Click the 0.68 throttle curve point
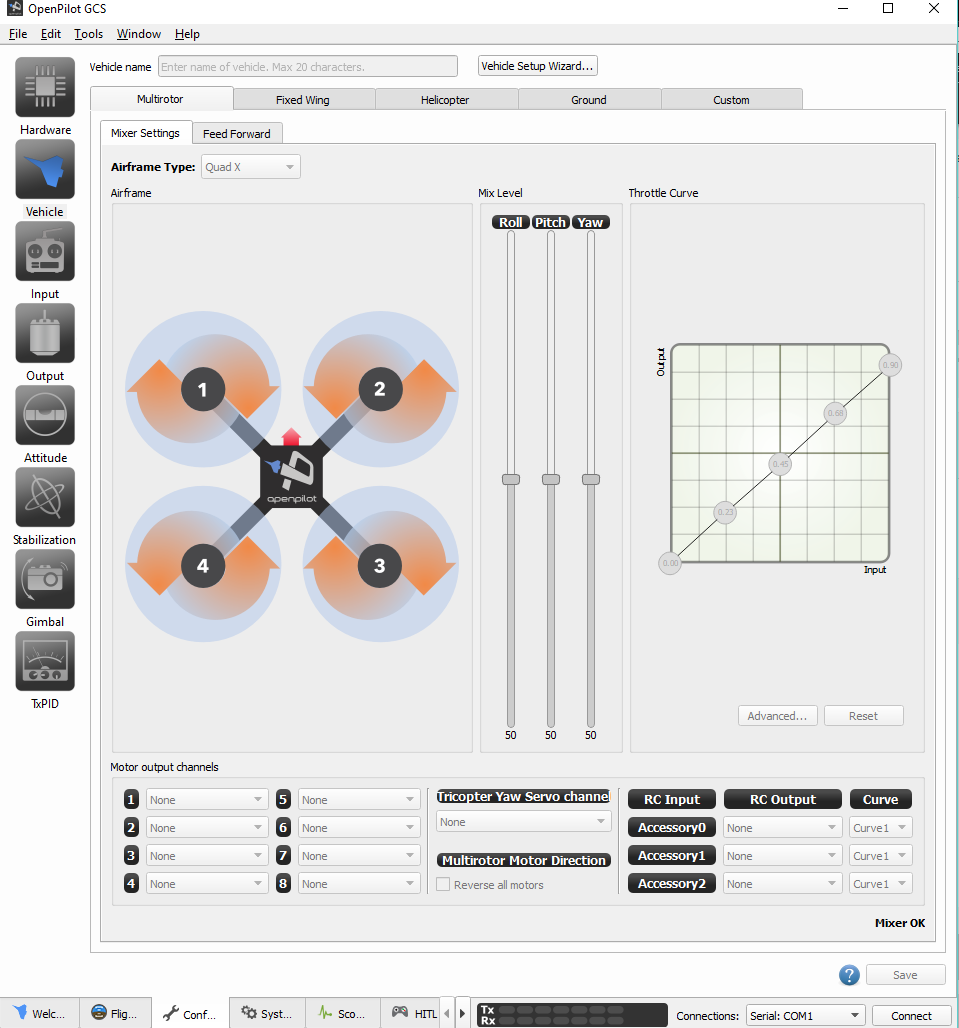Image resolution: width=959 pixels, height=1028 pixels. click(835, 413)
